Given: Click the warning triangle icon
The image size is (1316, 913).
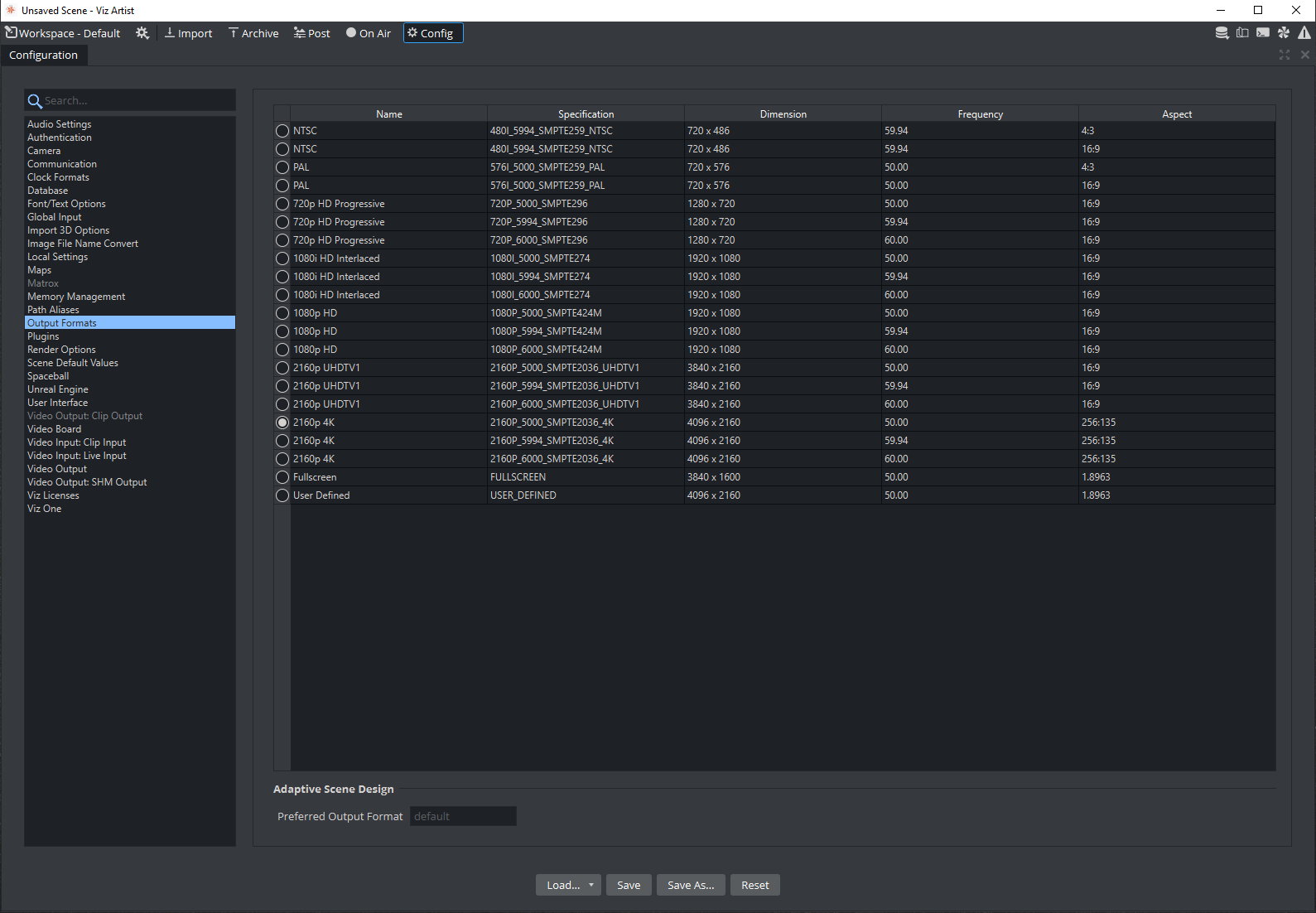Looking at the screenshot, I should click(1304, 33).
